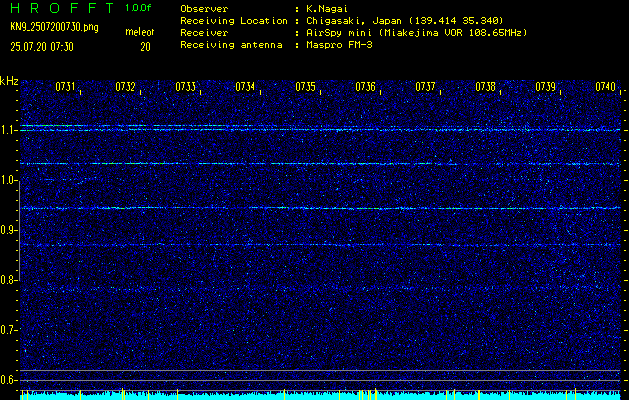
Task: Click the version label 1.00f
Action: point(138,8)
